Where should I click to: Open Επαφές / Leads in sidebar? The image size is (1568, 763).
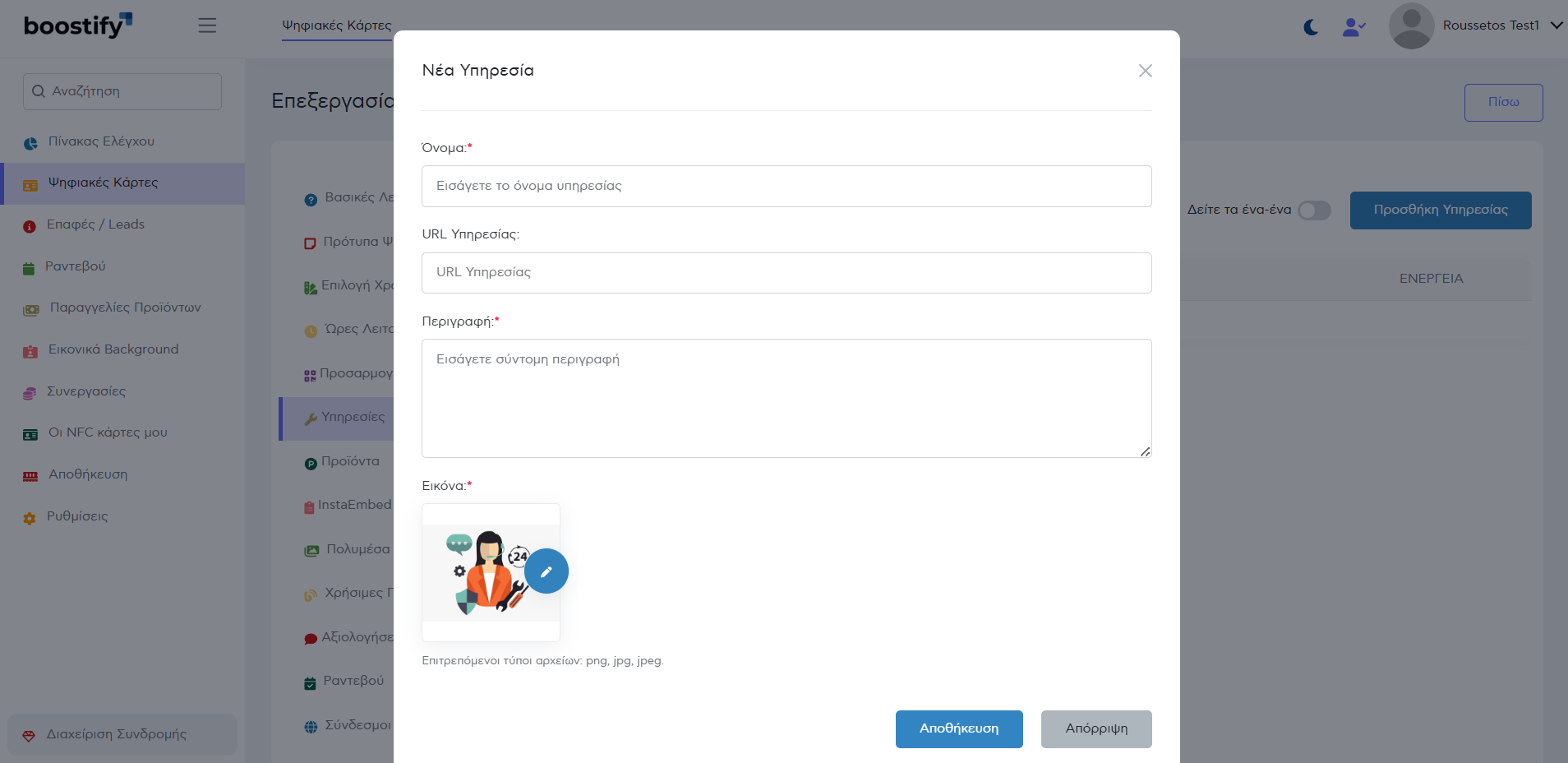(x=95, y=224)
